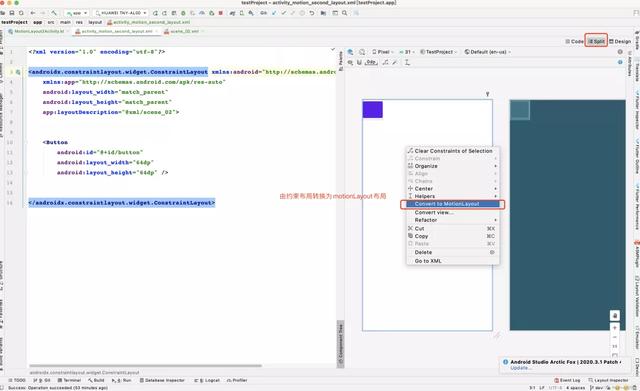Screen dimensions: 640x391
Task: Open the API 31 level dropdown
Action: (x=407, y=52)
